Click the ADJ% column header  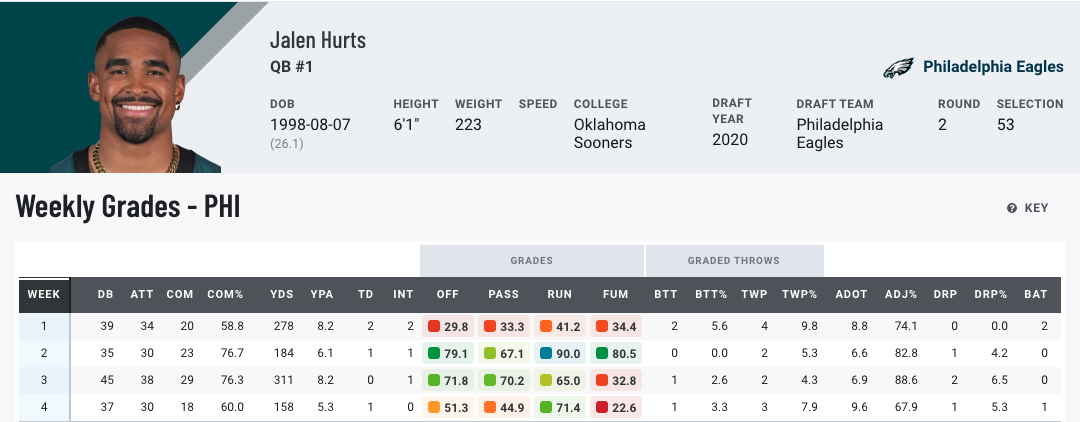[x=899, y=294]
